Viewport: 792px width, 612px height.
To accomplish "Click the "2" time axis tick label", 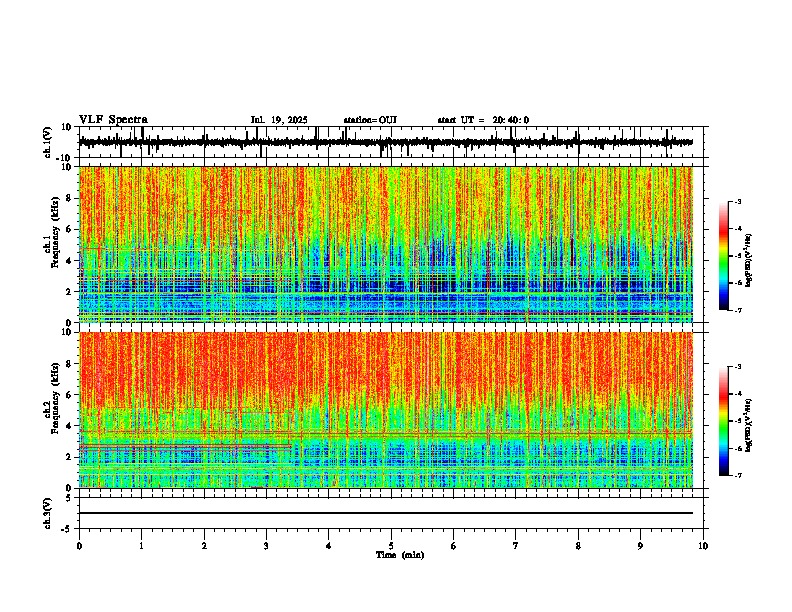I will pos(204,546).
